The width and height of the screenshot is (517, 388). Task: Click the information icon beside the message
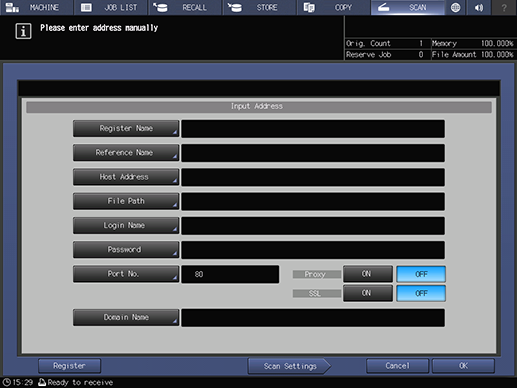(23, 31)
